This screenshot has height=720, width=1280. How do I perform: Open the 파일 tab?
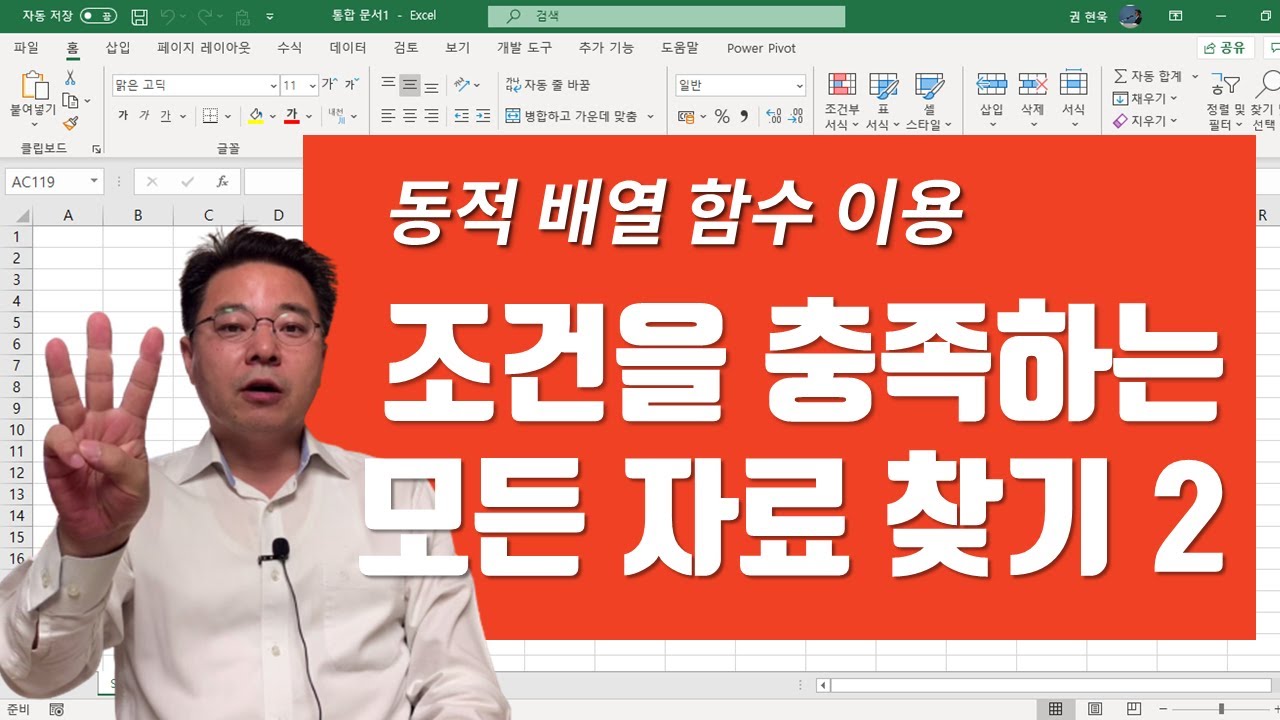point(26,48)
